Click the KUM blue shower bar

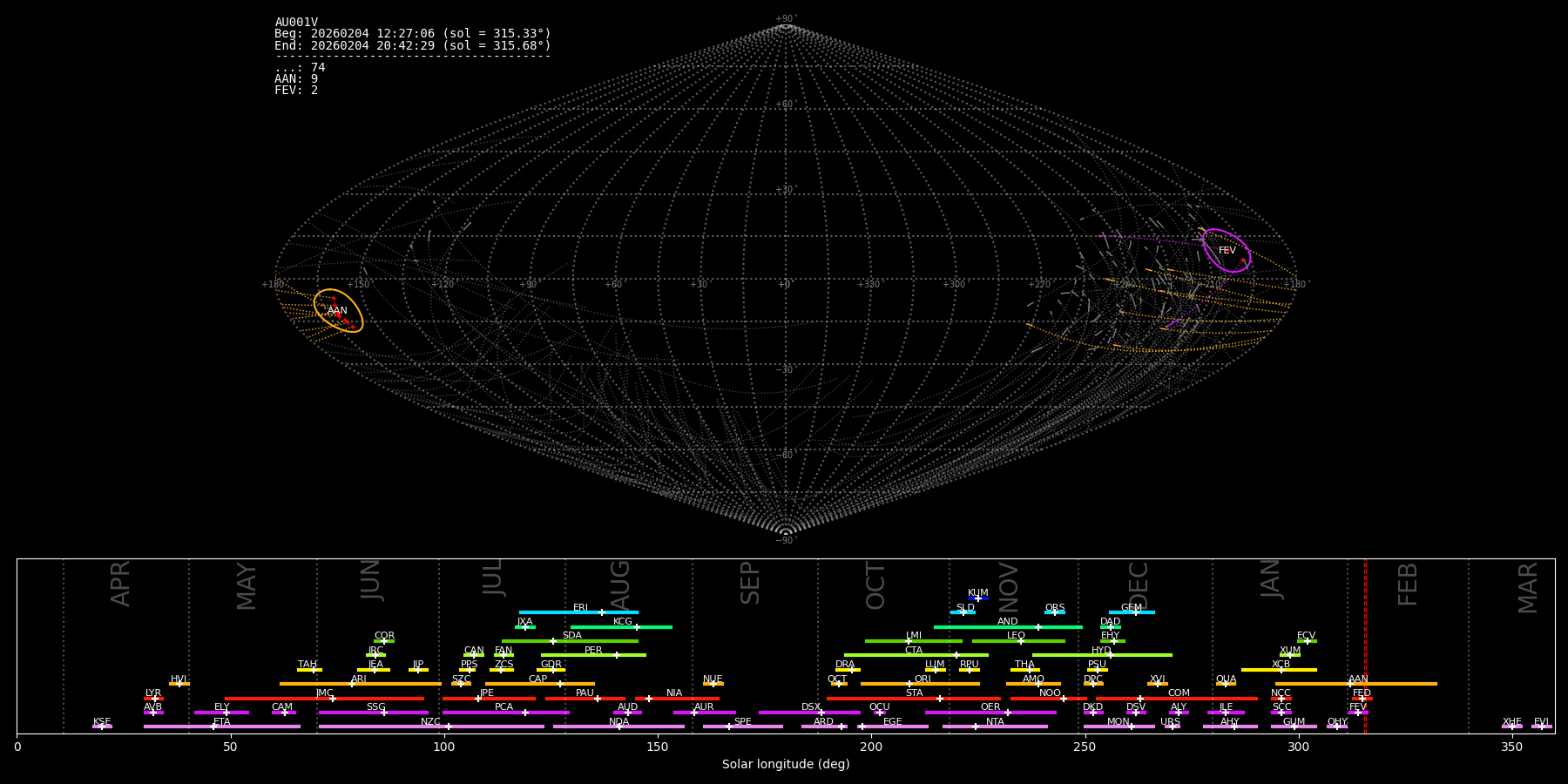coord(978,598)
